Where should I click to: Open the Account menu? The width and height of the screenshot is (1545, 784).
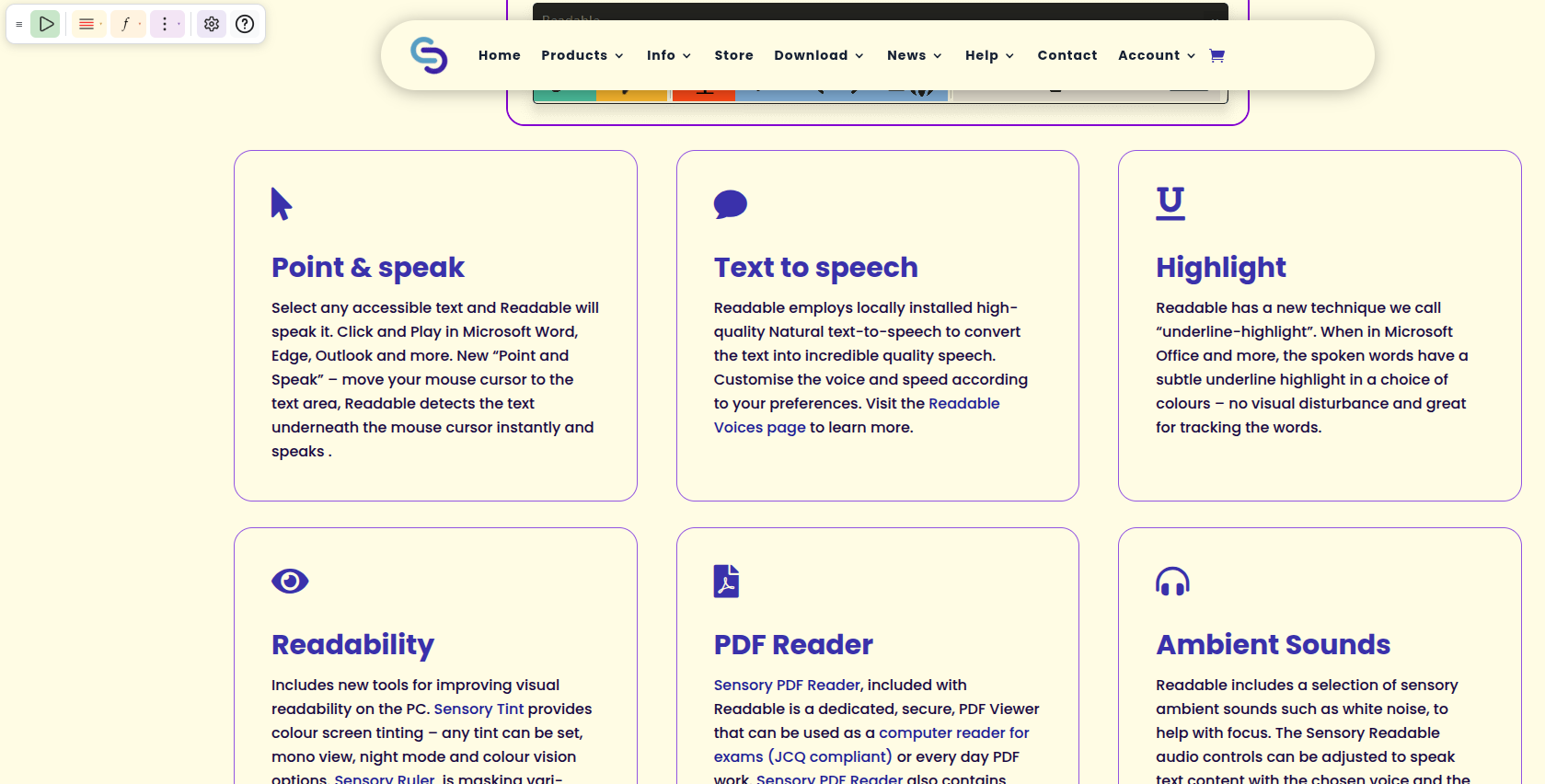[x=1148, y=55]
